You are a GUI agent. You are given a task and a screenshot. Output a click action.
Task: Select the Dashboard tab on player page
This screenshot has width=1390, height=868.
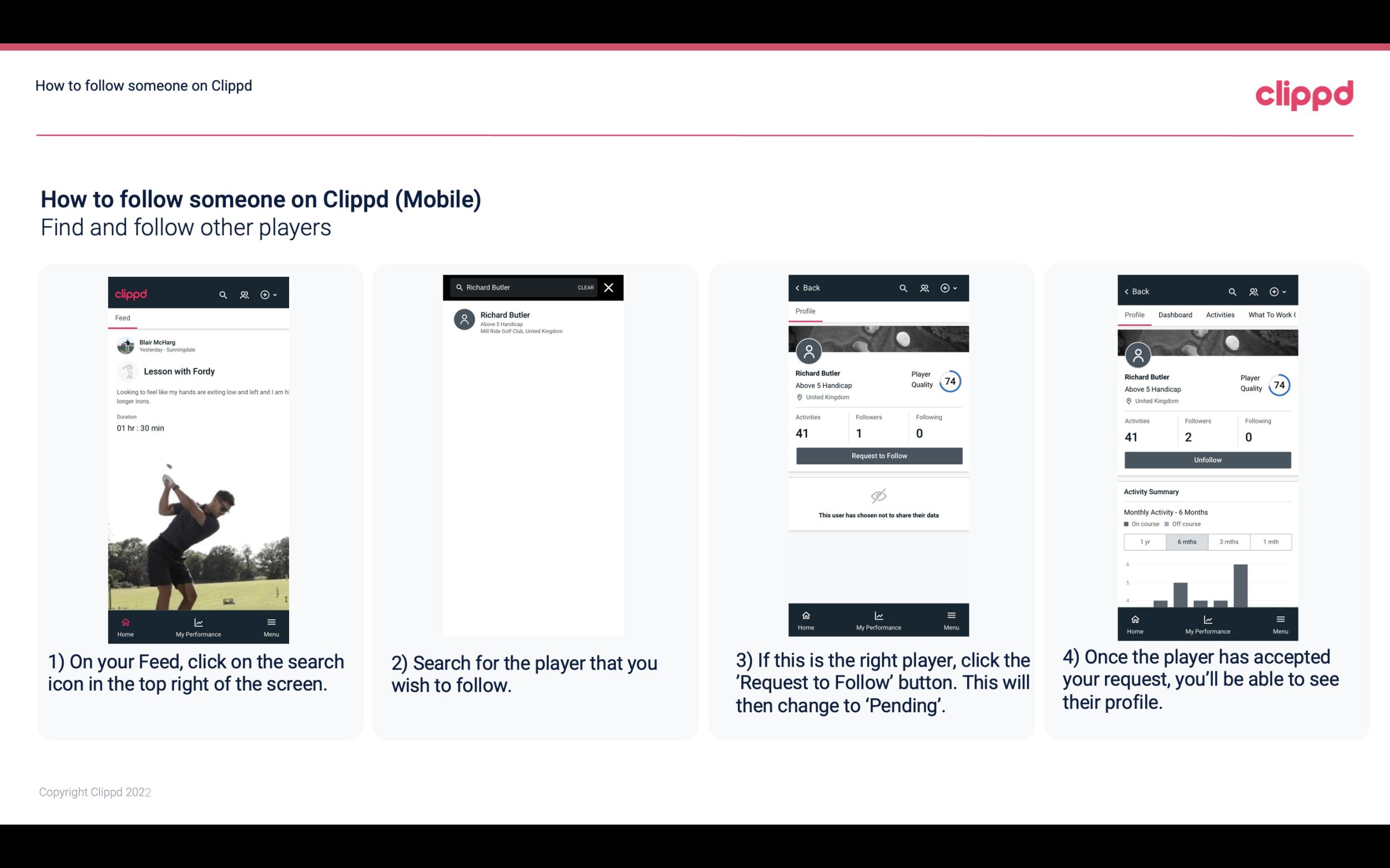point(1175,314)
